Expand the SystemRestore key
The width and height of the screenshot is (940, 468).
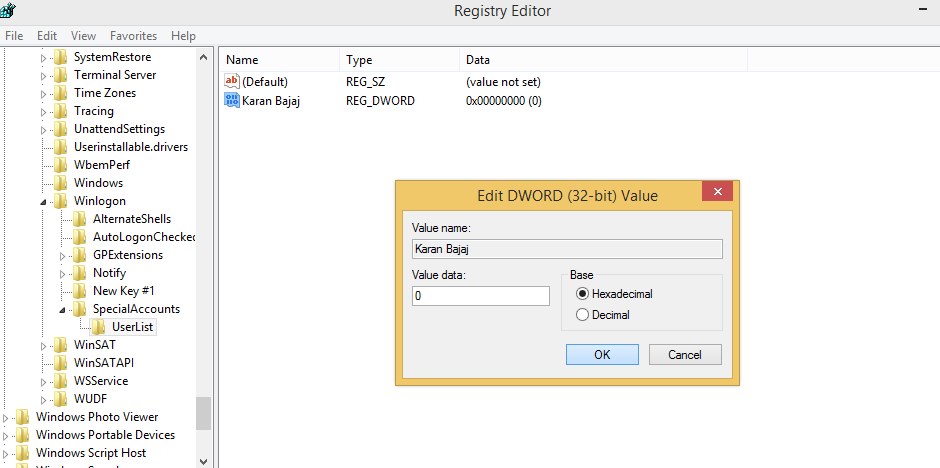click(43, 58)
